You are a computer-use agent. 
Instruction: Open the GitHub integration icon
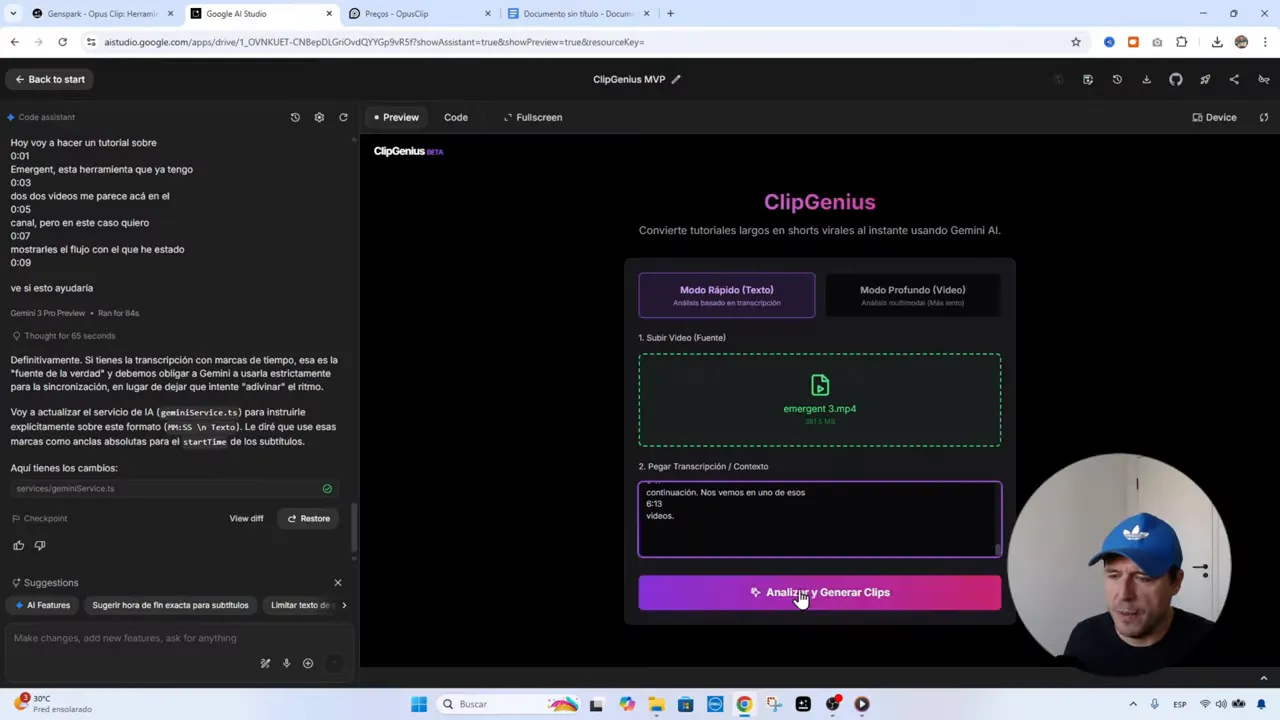[x=1175, y=79]
